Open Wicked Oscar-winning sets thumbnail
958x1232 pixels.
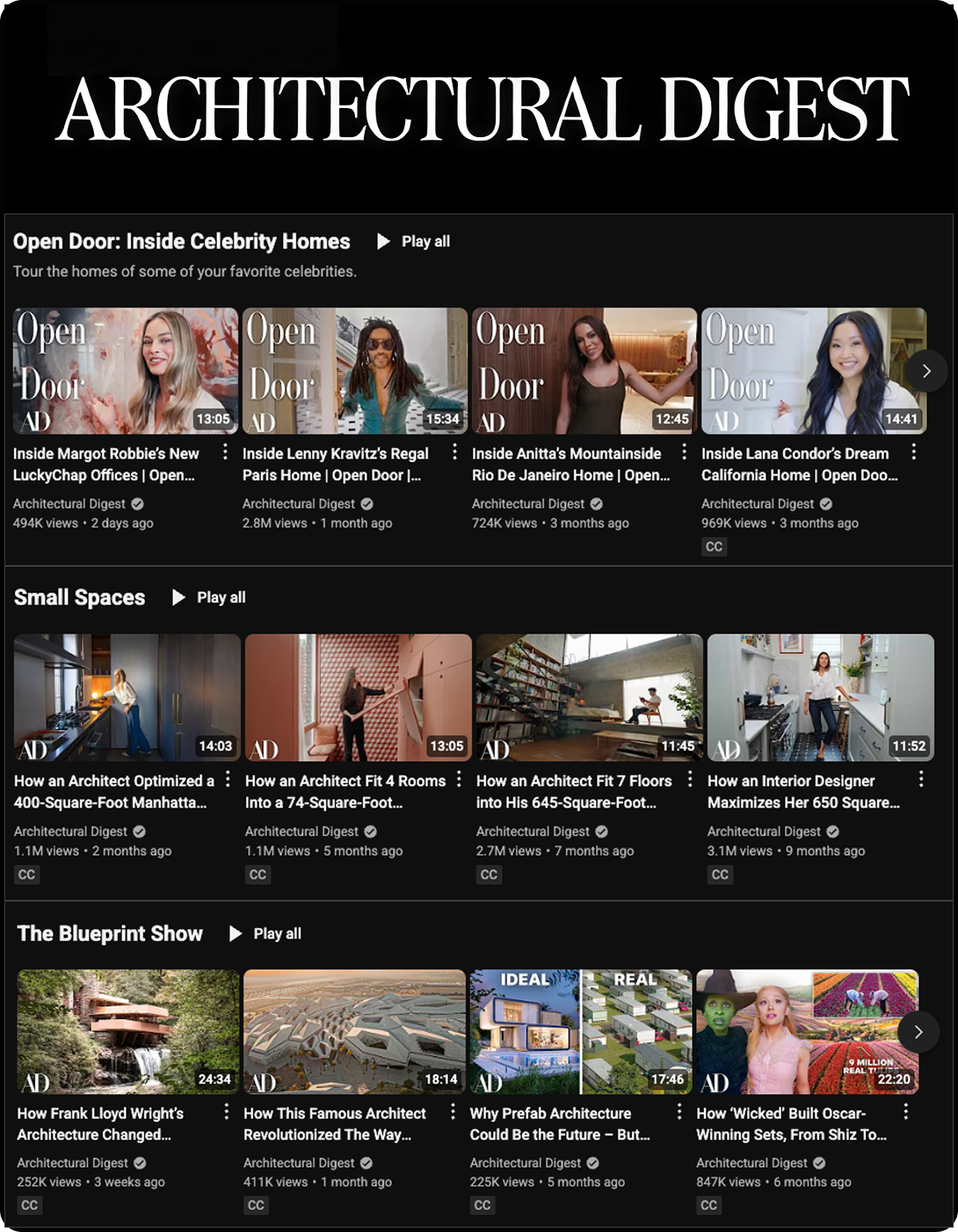click(808, 1032)
